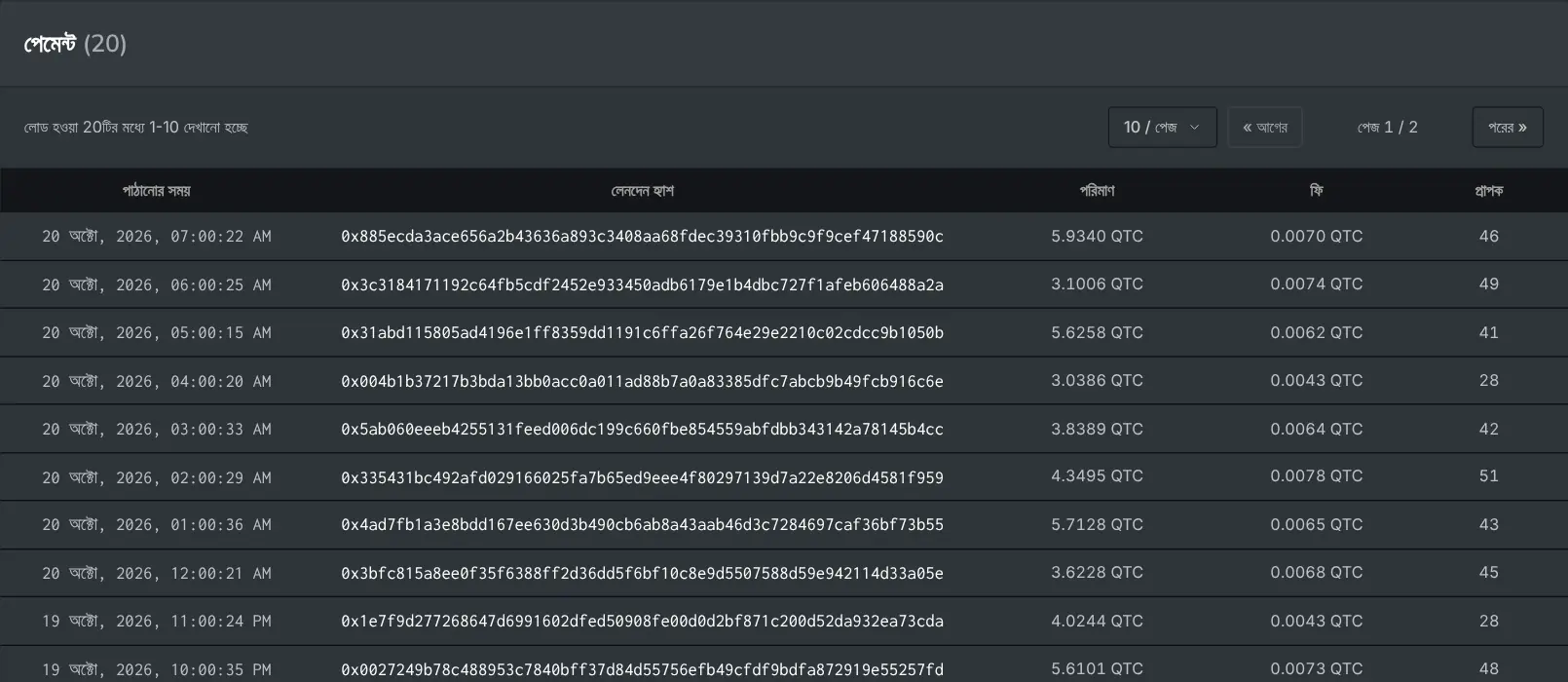The width and height of the screenshot is (1568, 682).
Task: Select the 06:00:25 AM timestamp cell
Action: 157,284
